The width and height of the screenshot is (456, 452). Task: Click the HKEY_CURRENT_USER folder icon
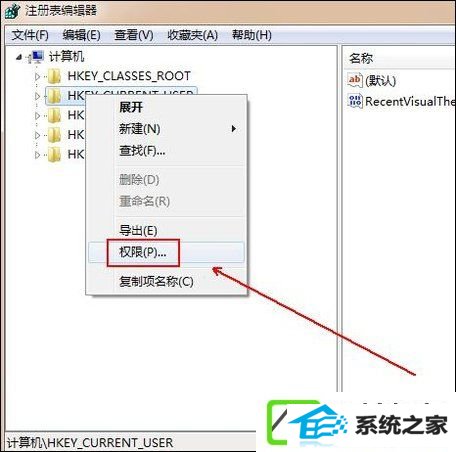coord(54,96)
